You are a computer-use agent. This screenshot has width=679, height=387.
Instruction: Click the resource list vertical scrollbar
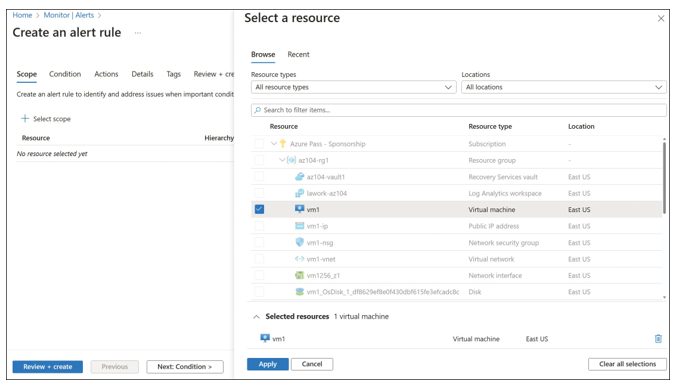pyautogui.click(x=664, y=177)
